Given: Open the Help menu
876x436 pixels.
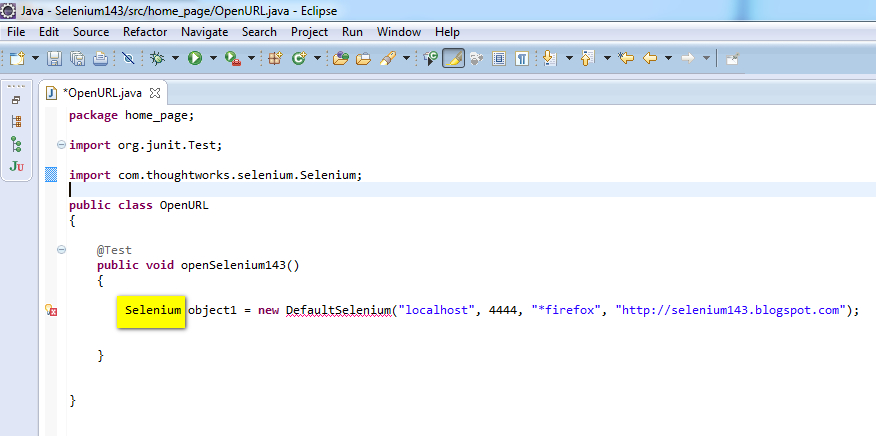Looking at the screenshot, I should tap(447, 32).
